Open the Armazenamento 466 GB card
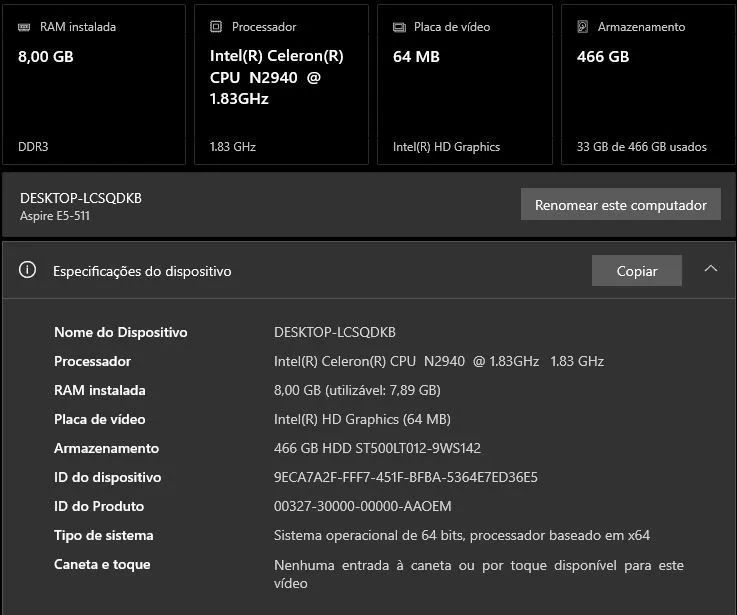 point(648,85)
